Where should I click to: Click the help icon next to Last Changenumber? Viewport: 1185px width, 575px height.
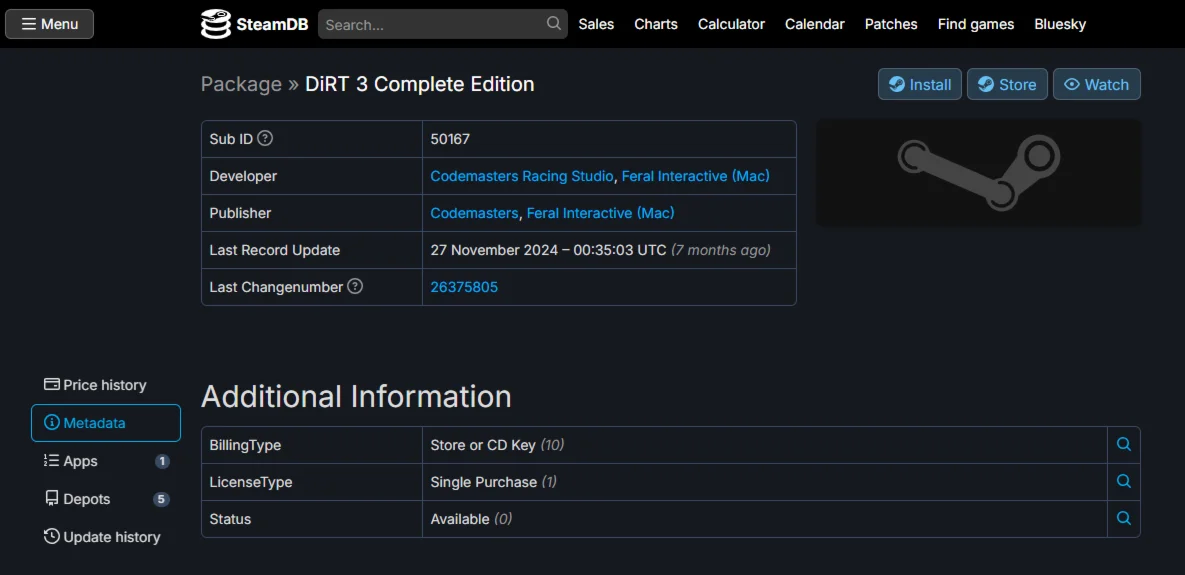pyautogui.click(x=355, y=287)
